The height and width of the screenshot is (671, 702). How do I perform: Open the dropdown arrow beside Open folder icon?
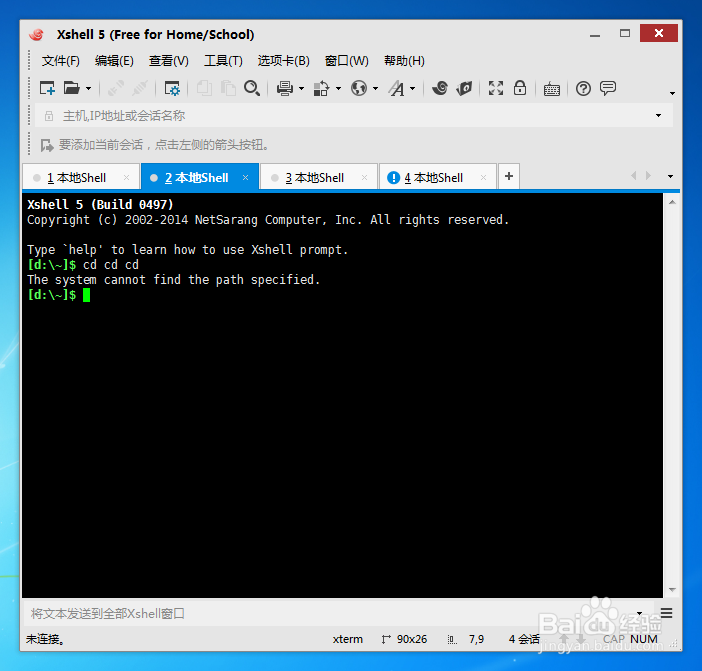tap(89, 89)
